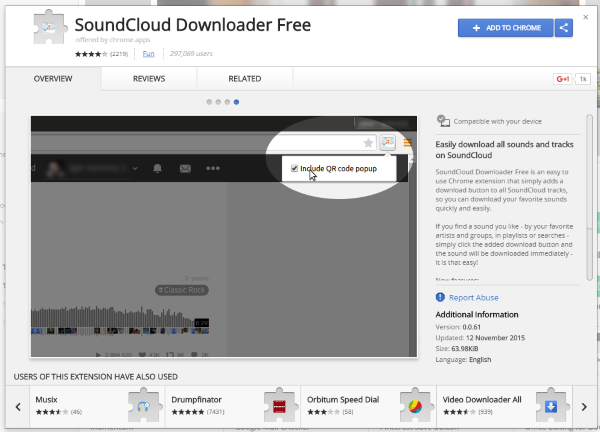
Task: Click the 297,069 users text
Action: point(191,54)
